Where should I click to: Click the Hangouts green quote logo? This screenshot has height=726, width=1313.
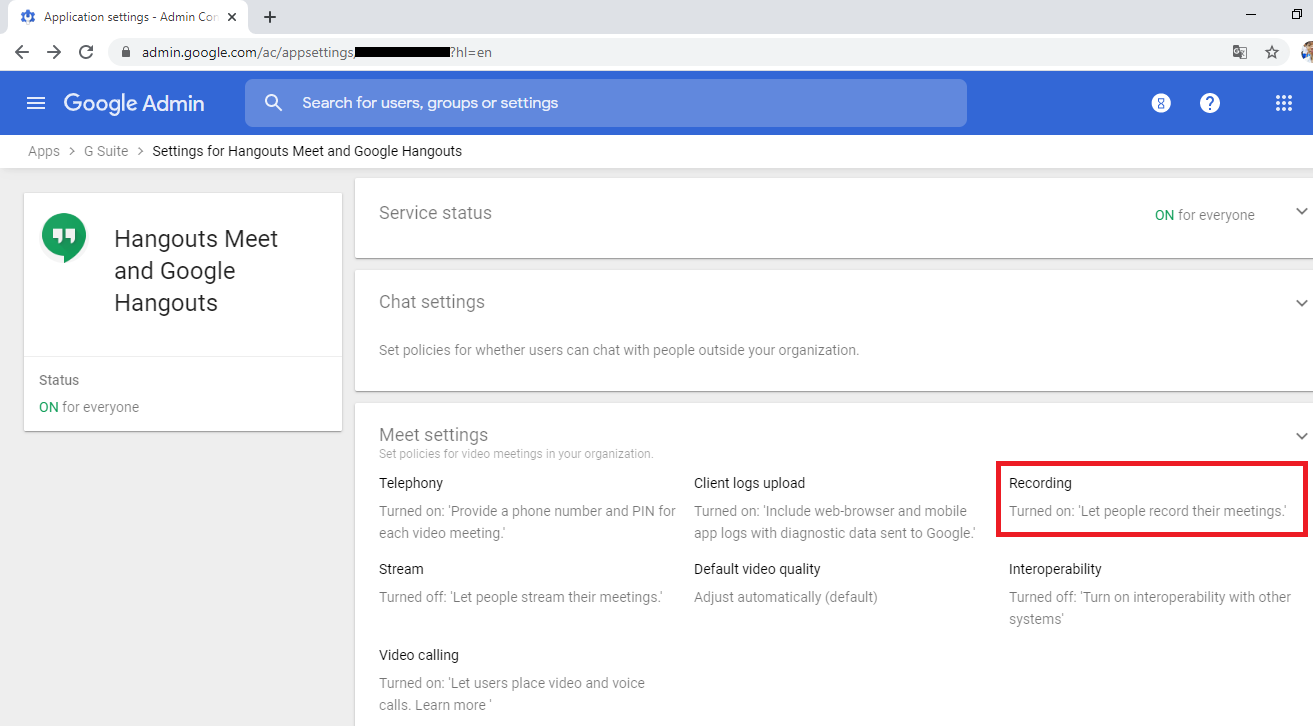(64, 238)
